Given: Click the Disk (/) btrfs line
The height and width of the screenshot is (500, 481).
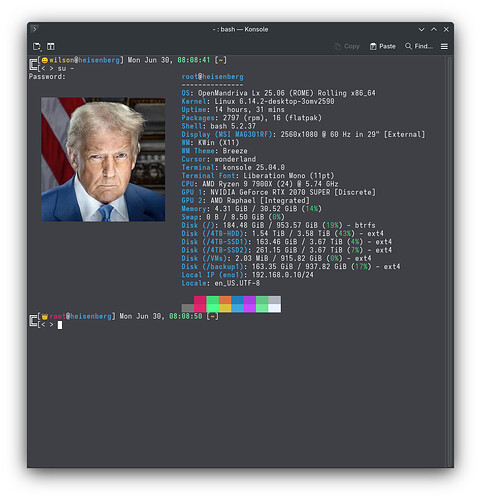Looking at the screenshot, I should (x=278, y=225).
